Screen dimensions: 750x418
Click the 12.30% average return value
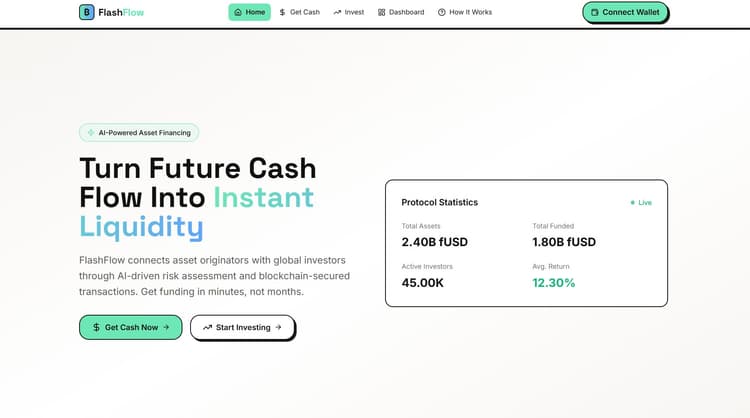tap(554, 283)
